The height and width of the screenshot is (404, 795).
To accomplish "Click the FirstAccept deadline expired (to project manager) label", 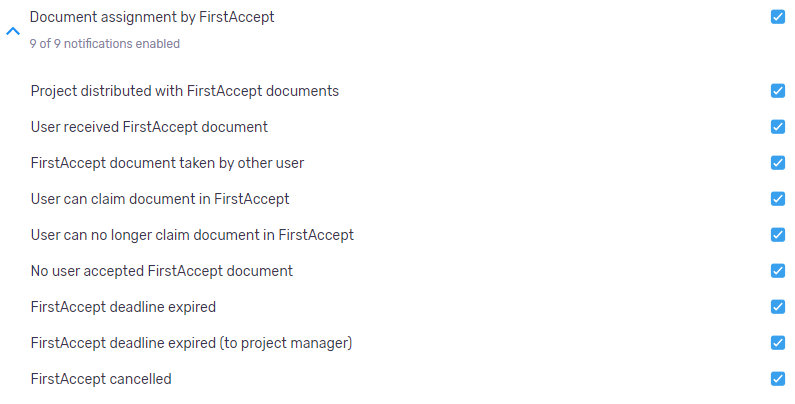I will pos(191,343).
